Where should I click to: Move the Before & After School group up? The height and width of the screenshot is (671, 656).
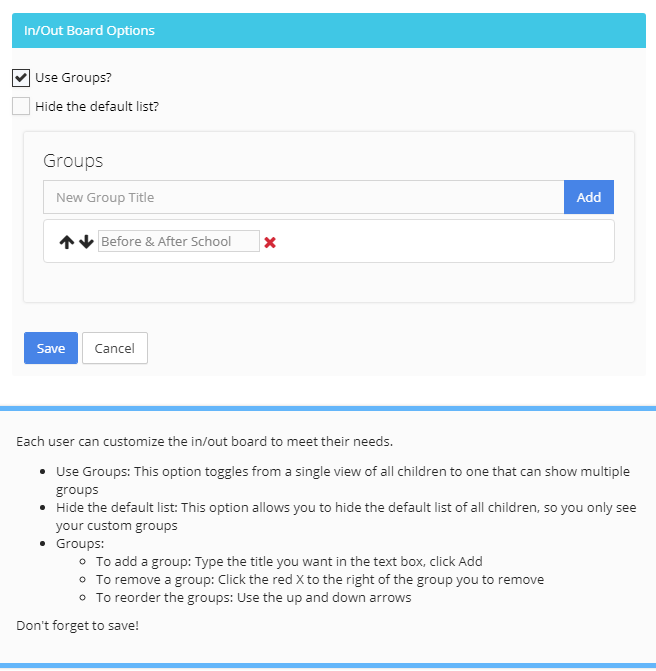(x=67, y=242)
